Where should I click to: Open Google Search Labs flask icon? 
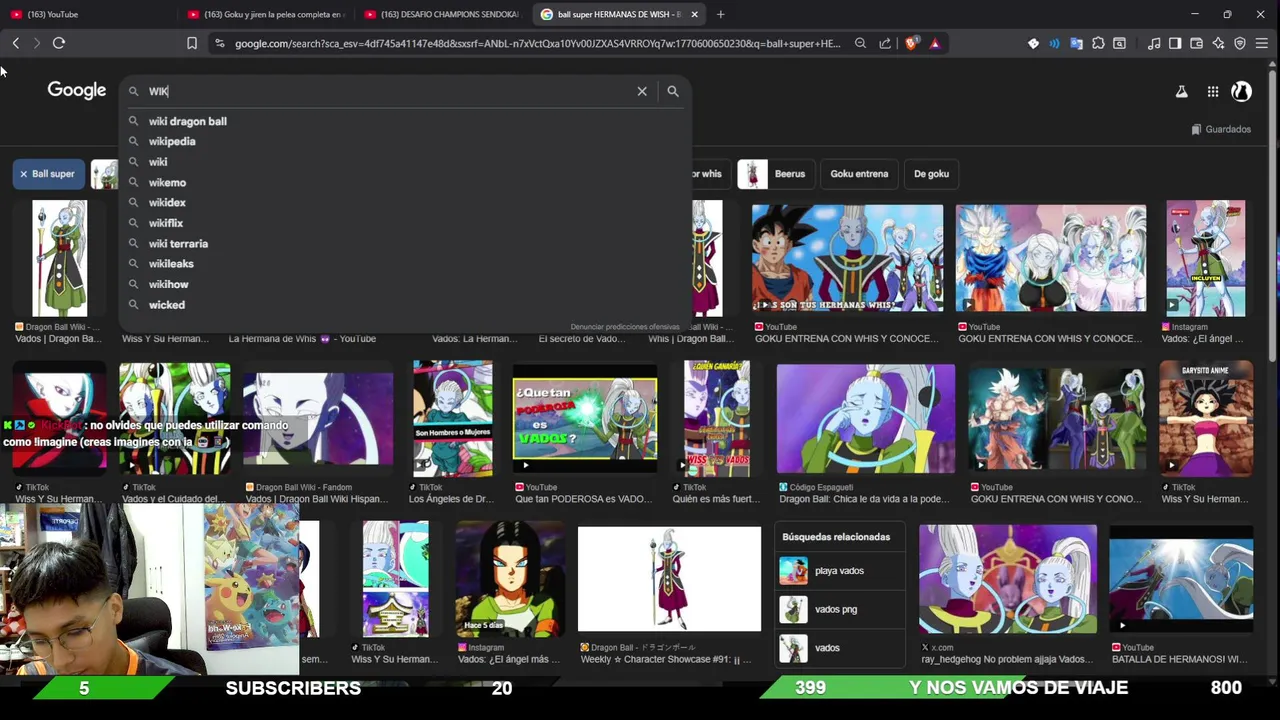[x=1181, y=91]
